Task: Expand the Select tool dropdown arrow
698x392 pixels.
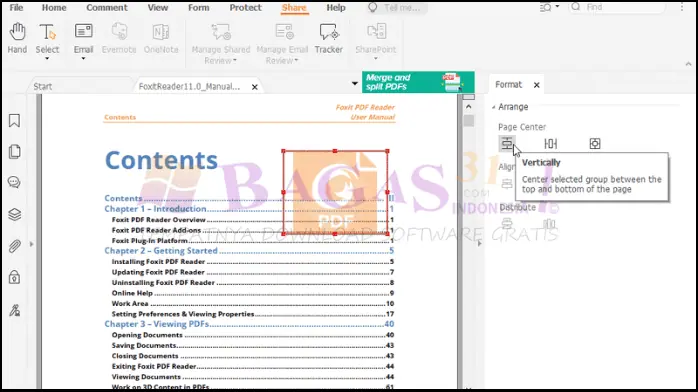Action: click(x=47, y=59)
